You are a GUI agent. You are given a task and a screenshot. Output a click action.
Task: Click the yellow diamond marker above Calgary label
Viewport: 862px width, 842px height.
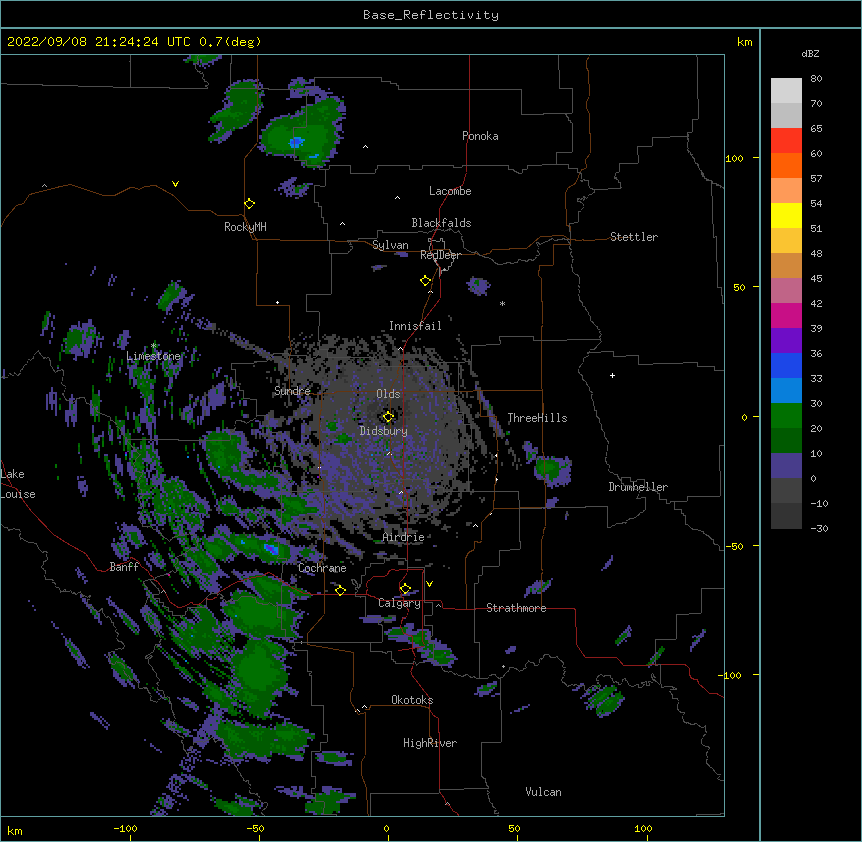405,589
